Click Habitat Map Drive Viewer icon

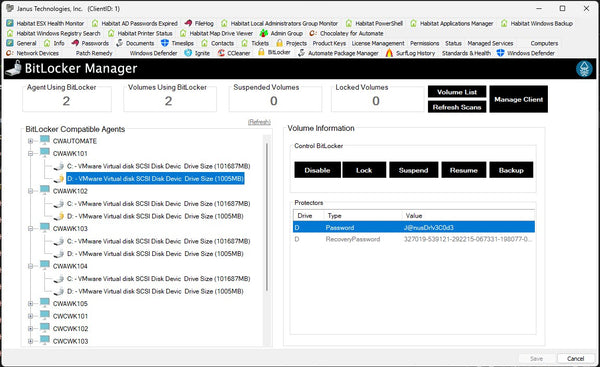[183, 33]
